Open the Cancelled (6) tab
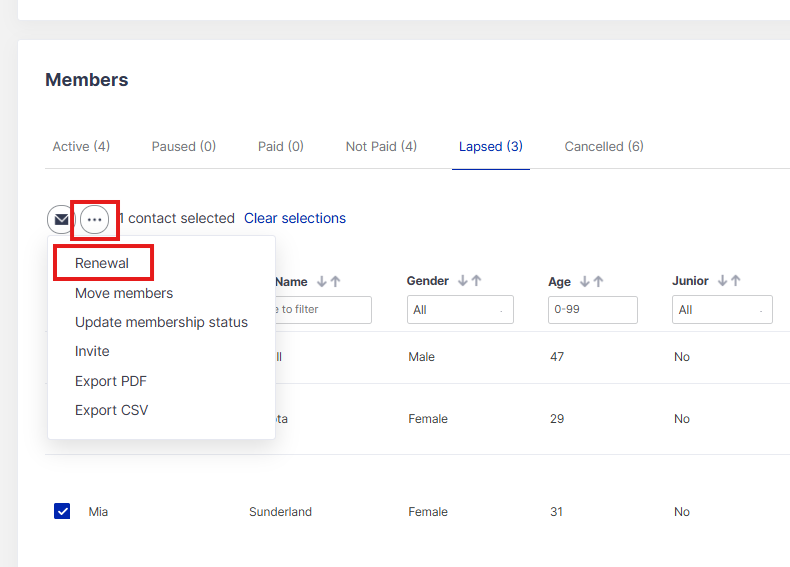 coord(604,146)
